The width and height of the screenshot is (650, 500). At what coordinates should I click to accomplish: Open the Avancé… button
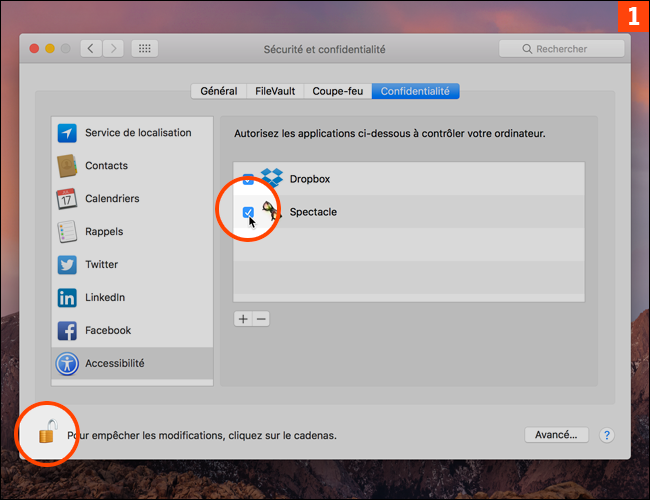coord(556,435)
